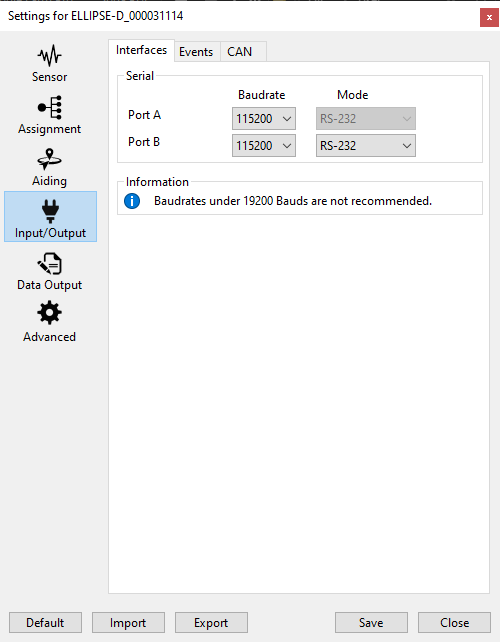Switch to the CAN tab

tap(240, 52)
